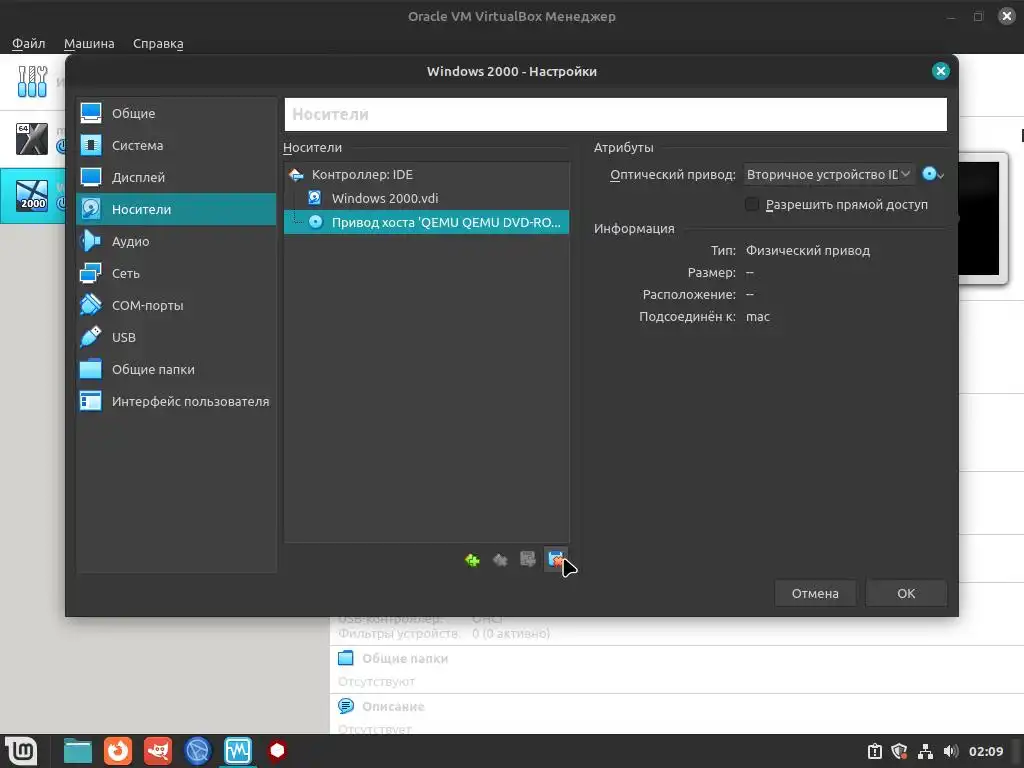Click the green add controller icon
The height and width of the screenshot is (768, 1024).
(x=472, y=560)
